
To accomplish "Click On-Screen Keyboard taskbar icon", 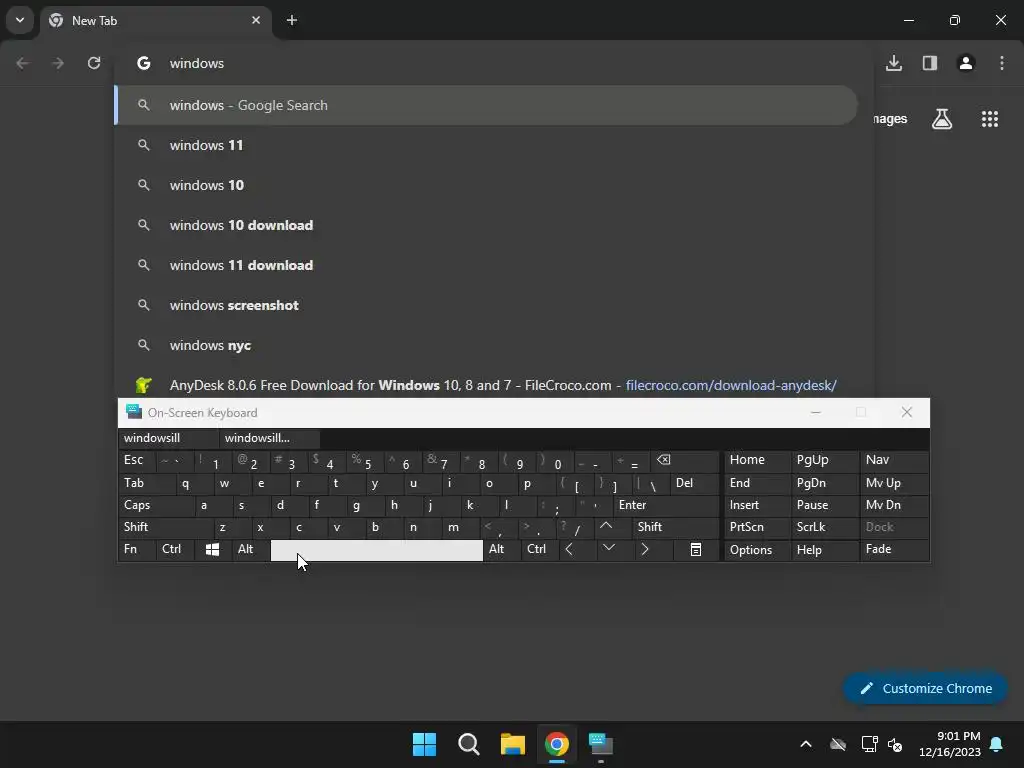I will [601, 744].
